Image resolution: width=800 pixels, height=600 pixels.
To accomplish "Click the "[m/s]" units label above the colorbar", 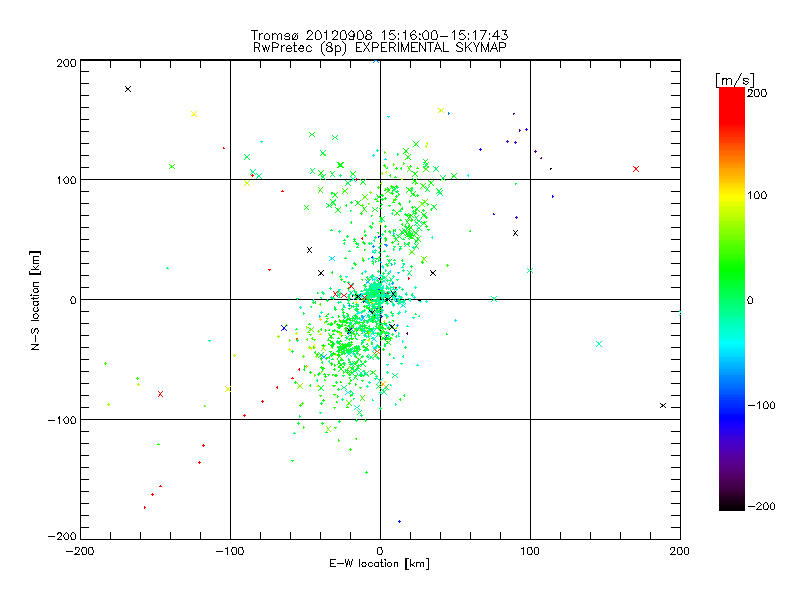I will click(x=735, y=80).
